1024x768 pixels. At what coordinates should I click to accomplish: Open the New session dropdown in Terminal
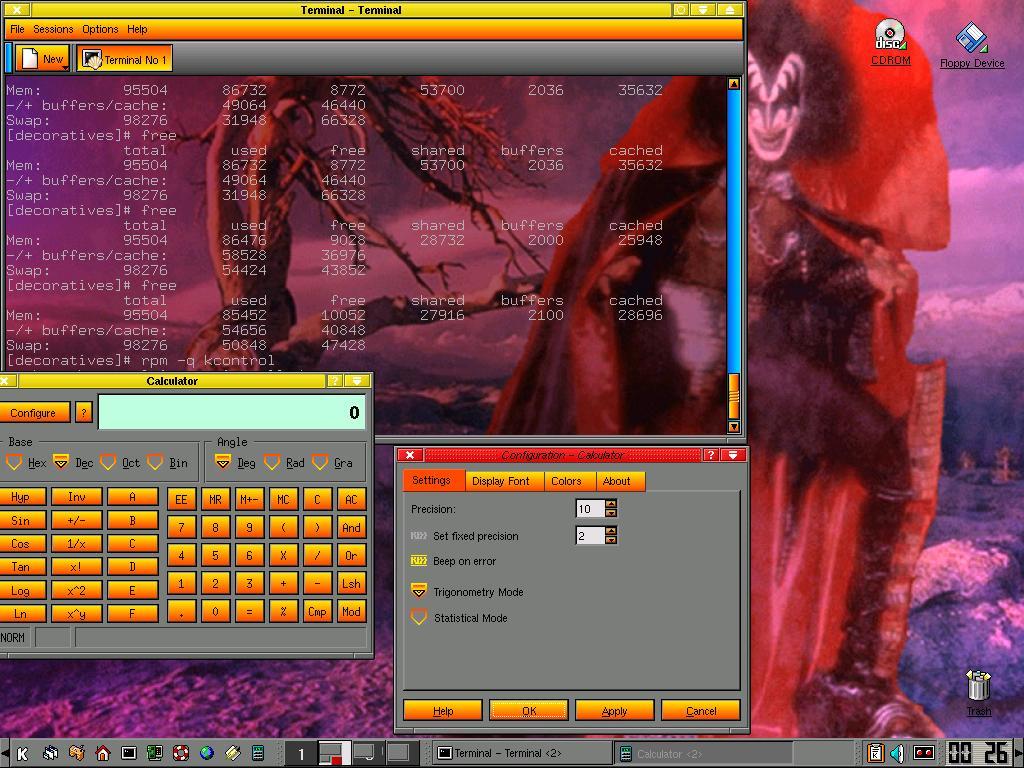point(42,59)
